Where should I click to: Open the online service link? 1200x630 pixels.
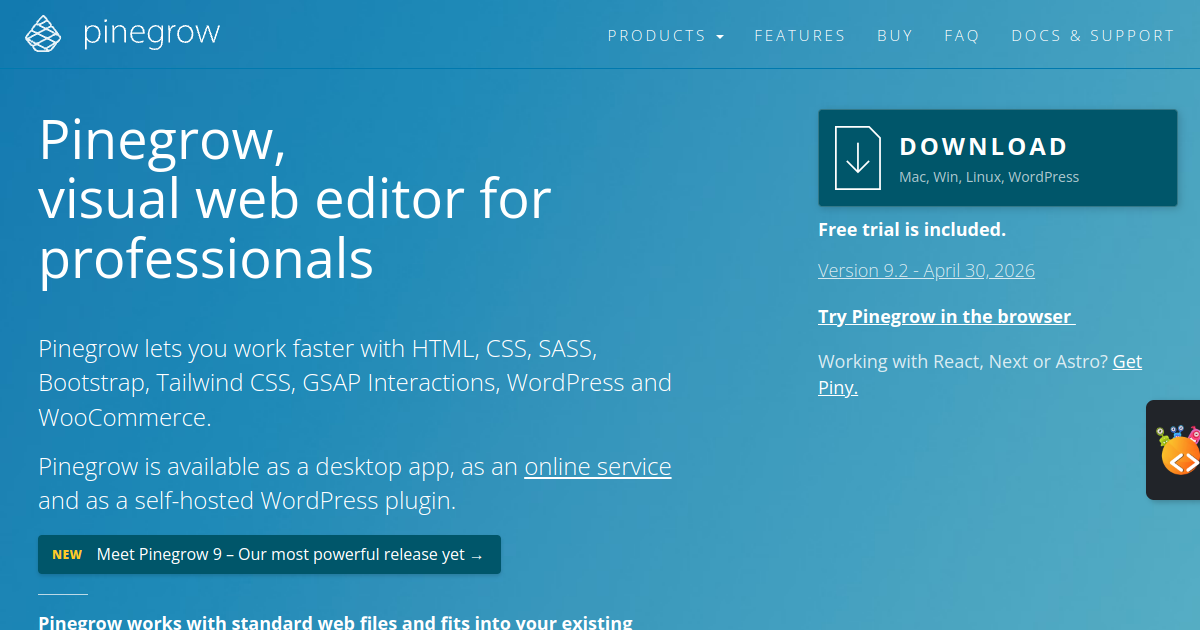598,467
